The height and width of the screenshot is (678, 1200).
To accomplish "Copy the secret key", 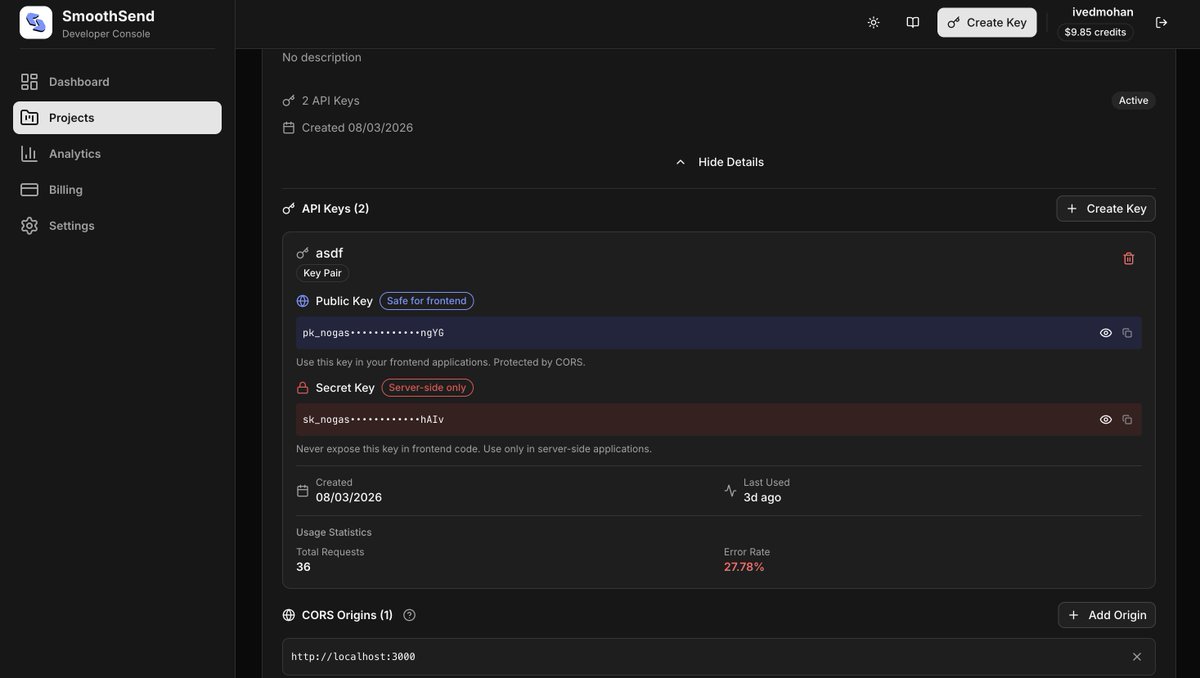I will 1127,420.
